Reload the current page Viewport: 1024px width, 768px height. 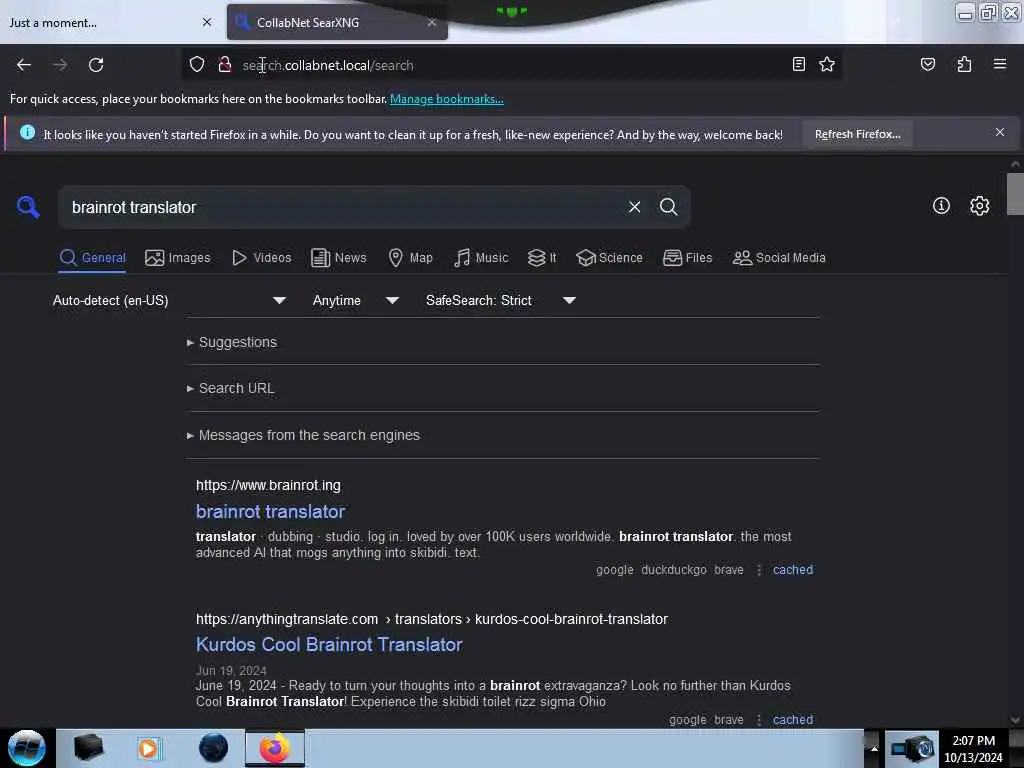96,65
